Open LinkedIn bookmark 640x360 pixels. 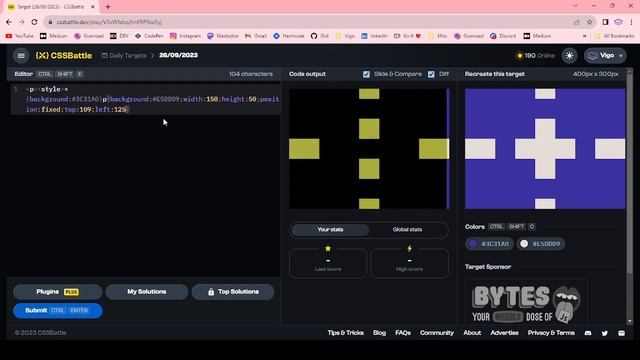click(374, 36)
